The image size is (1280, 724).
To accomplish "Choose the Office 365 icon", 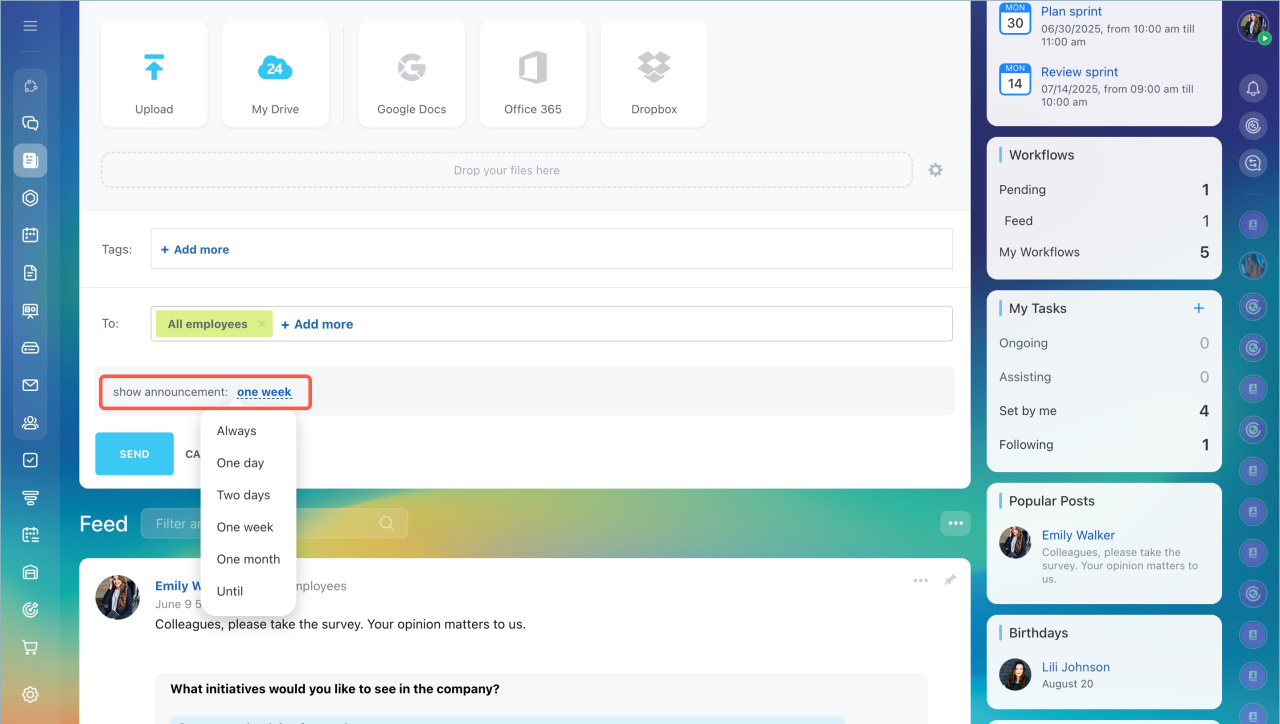I will [x=533, y=75].
